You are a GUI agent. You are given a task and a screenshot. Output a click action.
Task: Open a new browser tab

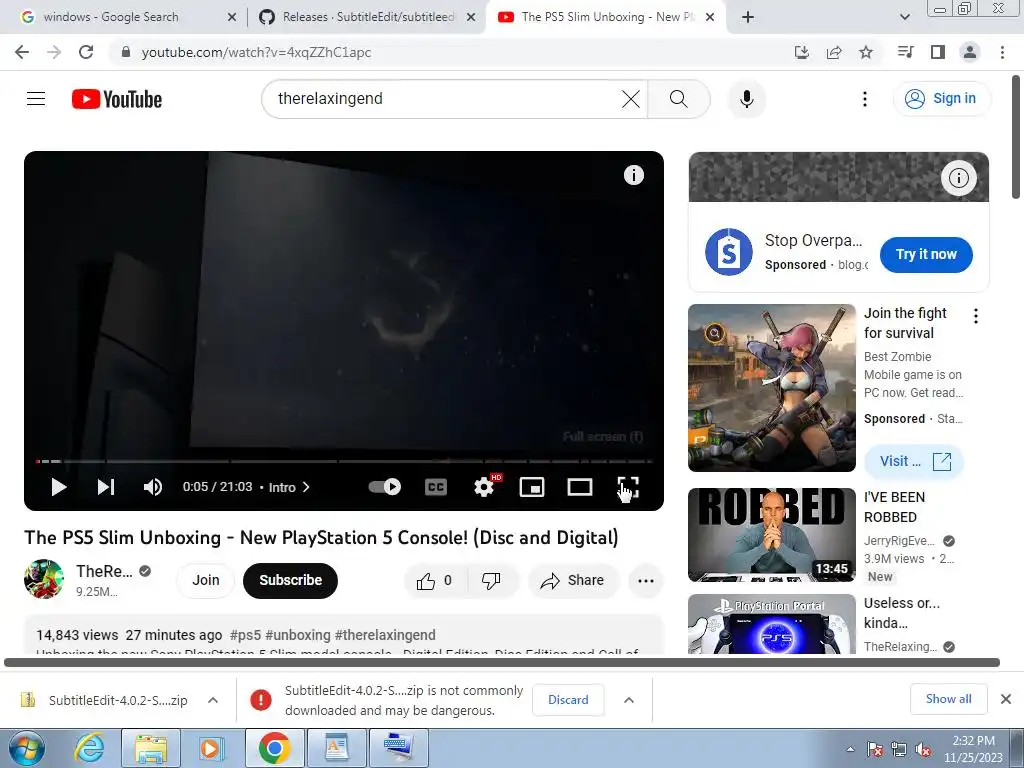[748, 18]
